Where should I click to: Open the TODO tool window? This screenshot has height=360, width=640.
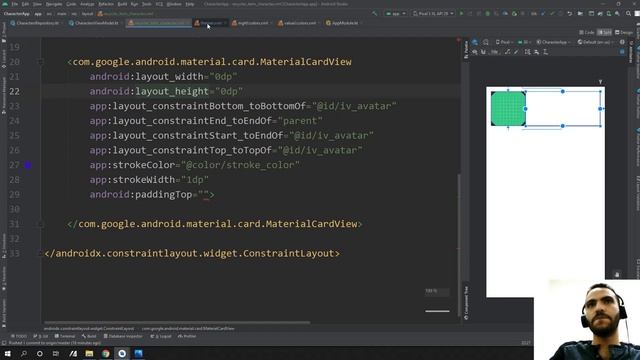pyautogui.click(x=19, y=336)
